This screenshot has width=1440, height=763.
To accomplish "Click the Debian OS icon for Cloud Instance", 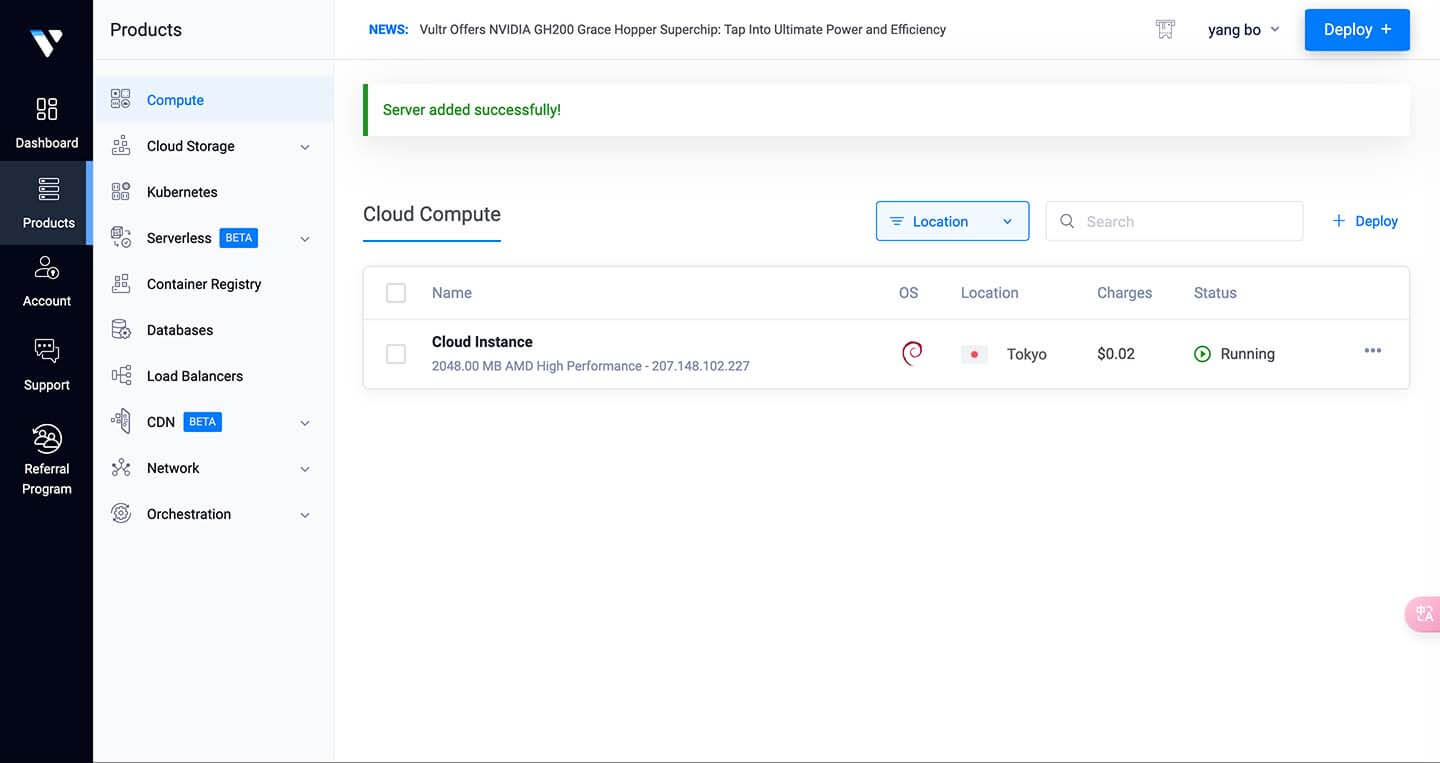I will pos(912,353).
